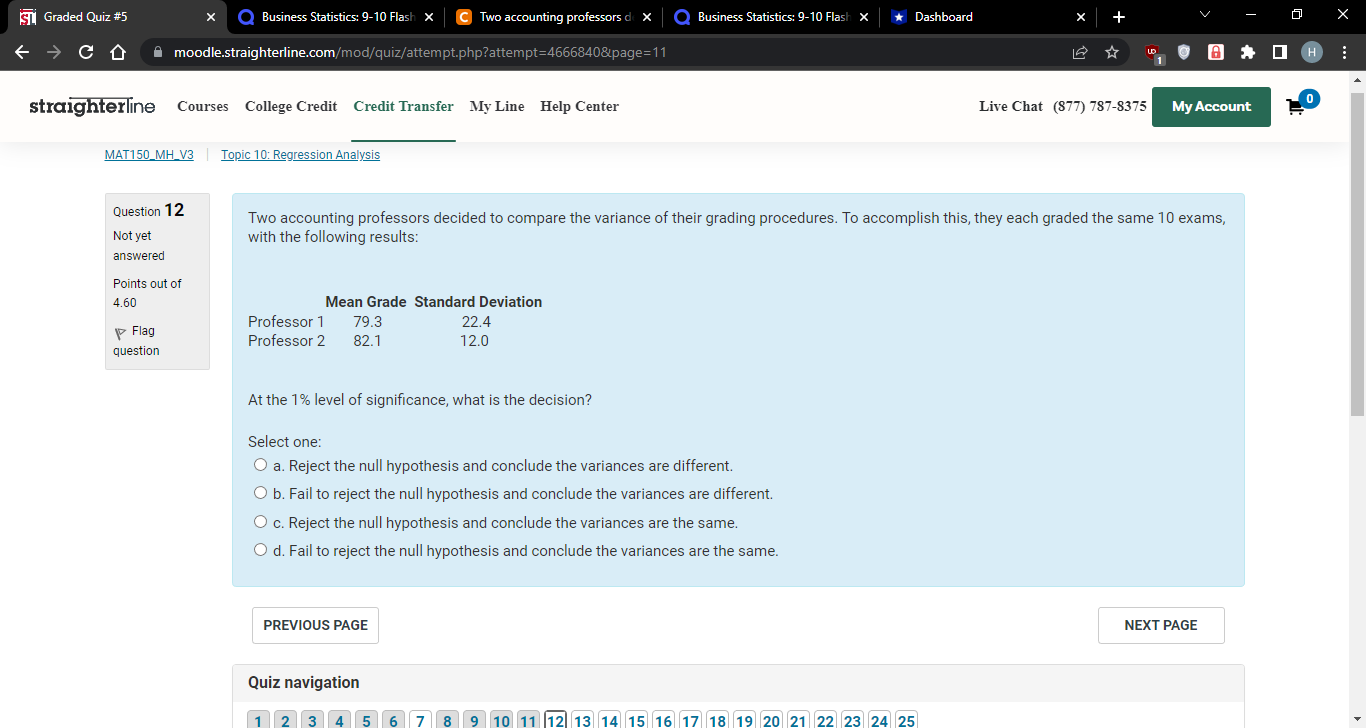Close the Dashboard tab
Viewport: 1366px width, 728px height.
[1081, 17]
